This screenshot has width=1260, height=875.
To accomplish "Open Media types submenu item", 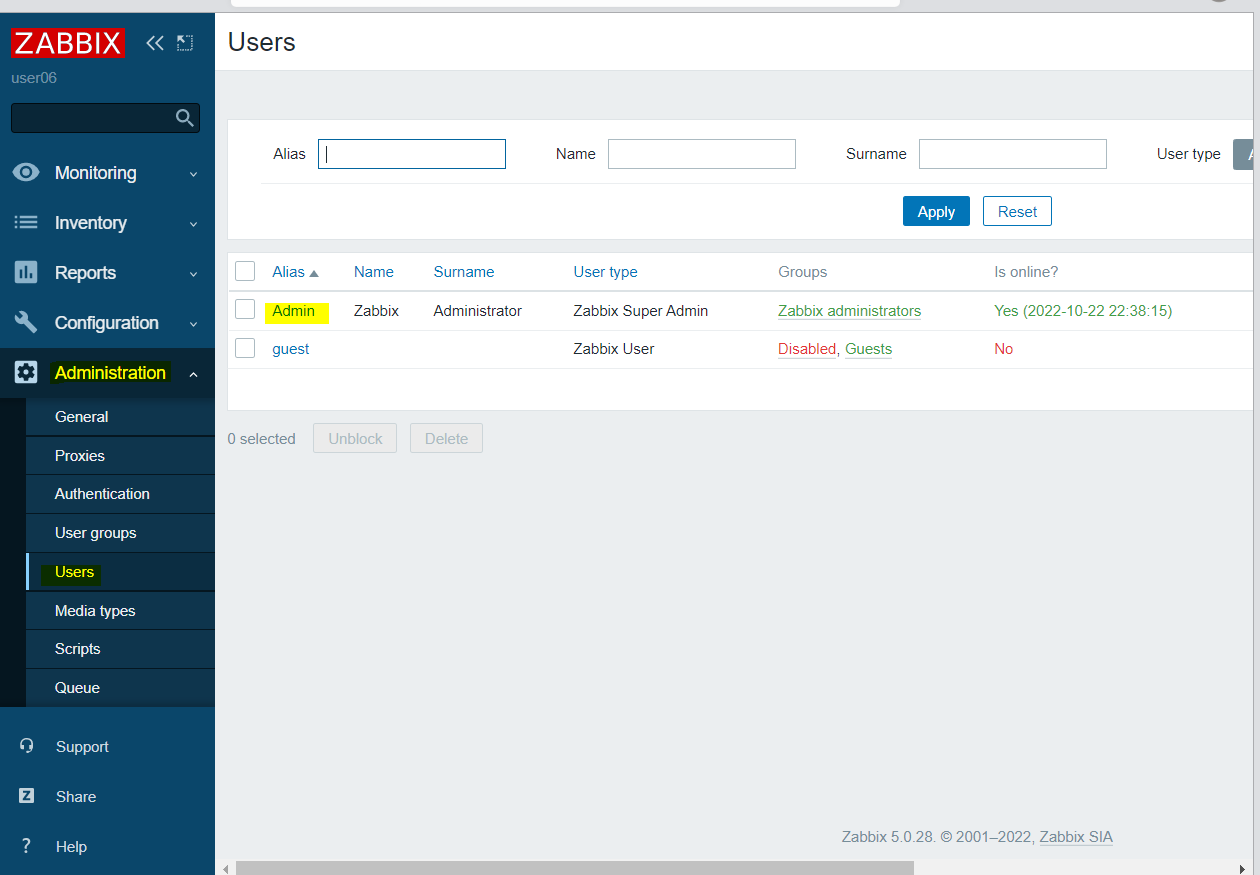I will [x=95, y=611].
